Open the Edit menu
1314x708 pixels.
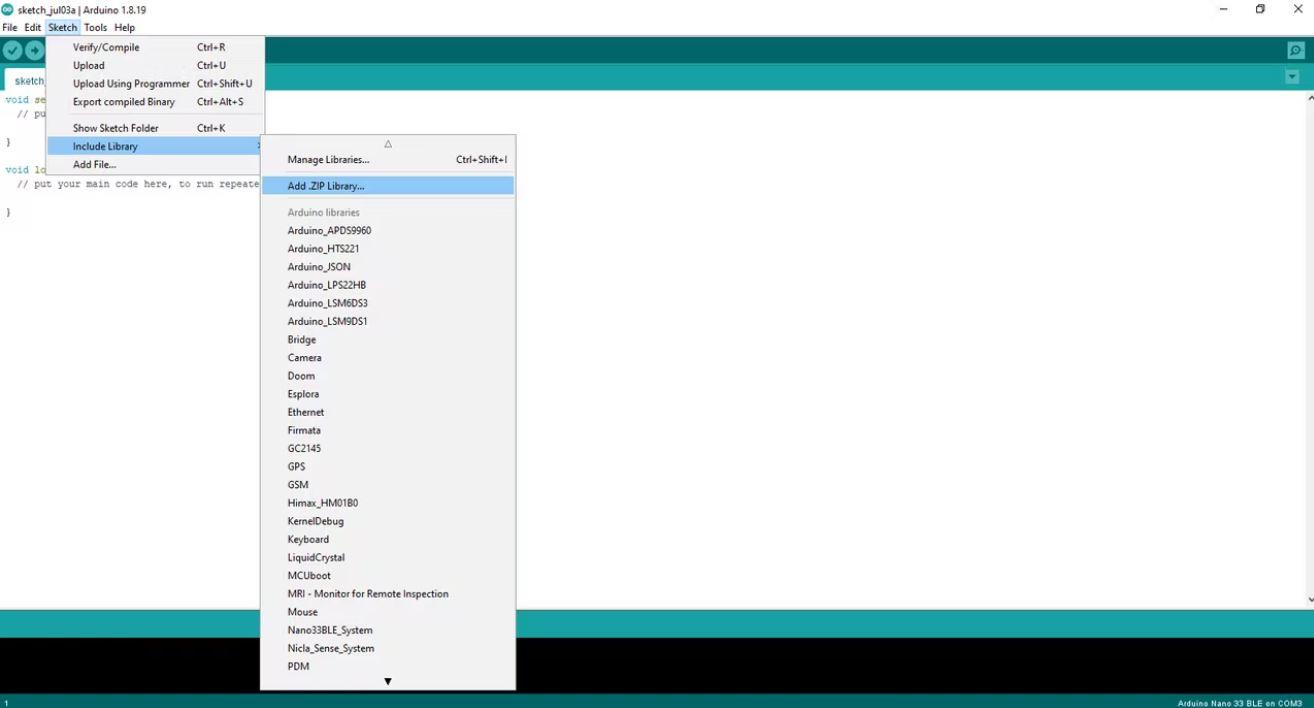pos(33,27)
